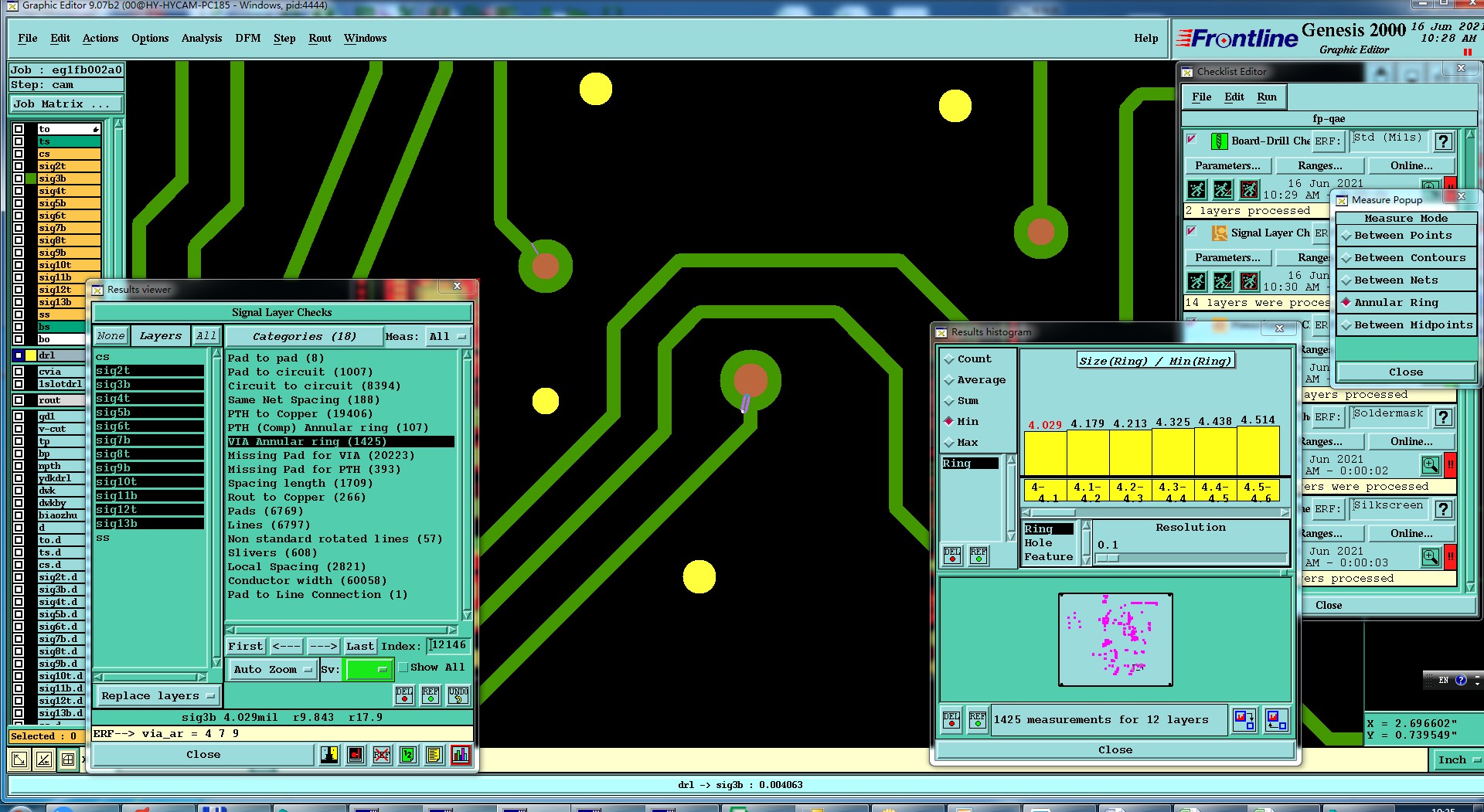Open the File menu in Graphic Editor

[x=28, y=38]
